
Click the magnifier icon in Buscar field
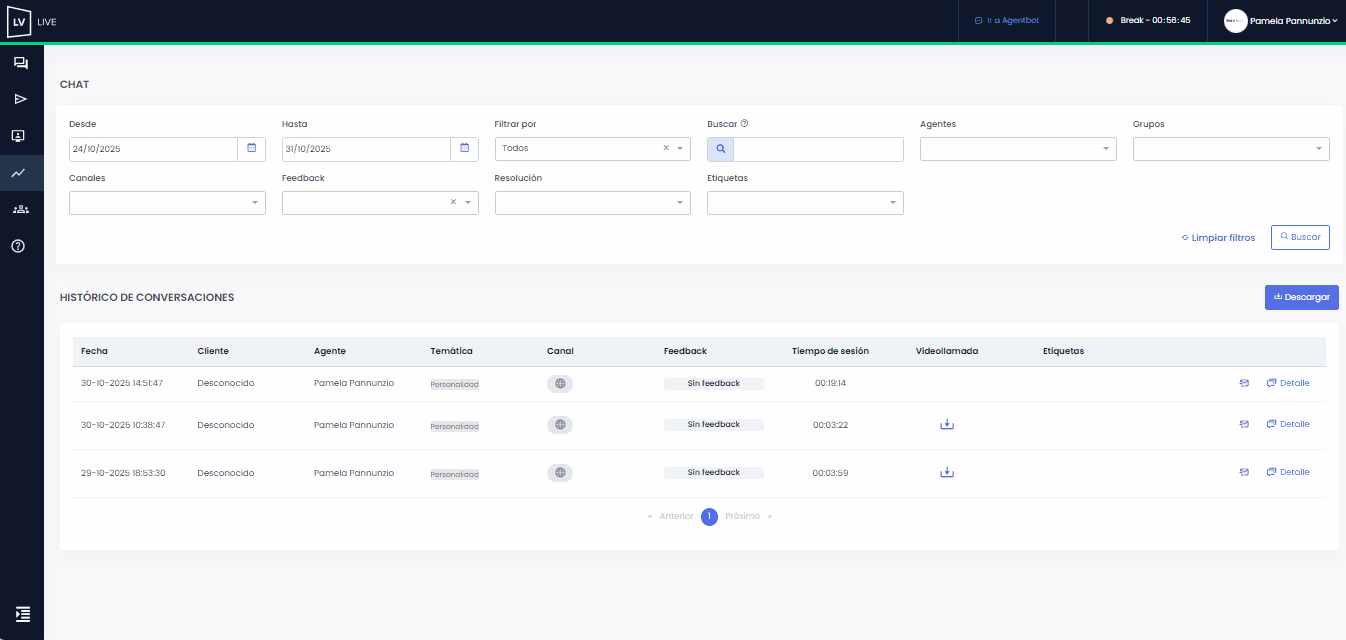(x=720, y=149)
